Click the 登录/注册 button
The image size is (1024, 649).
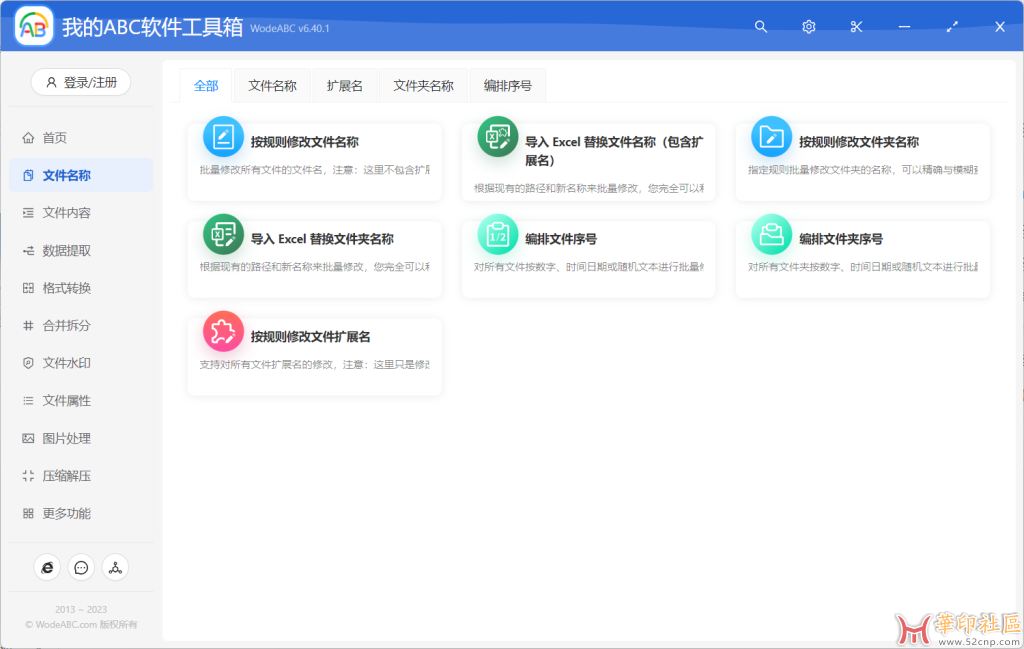[80, 83]
